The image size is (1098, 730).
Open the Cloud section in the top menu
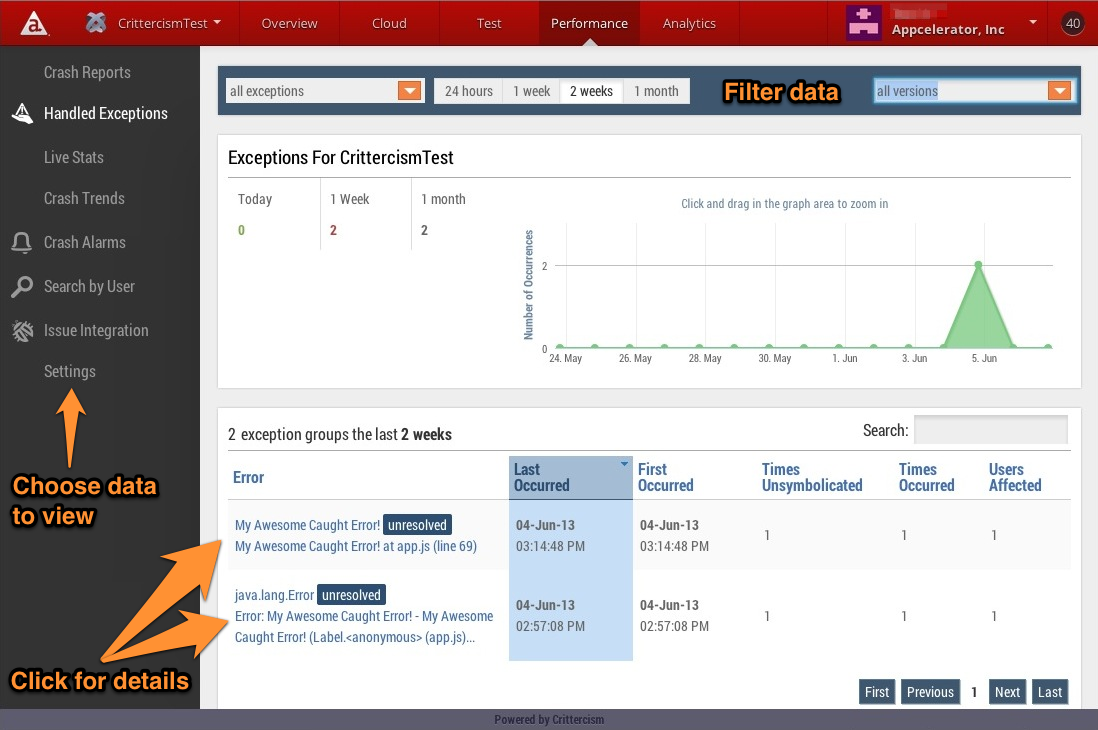[x=388, y=22]
